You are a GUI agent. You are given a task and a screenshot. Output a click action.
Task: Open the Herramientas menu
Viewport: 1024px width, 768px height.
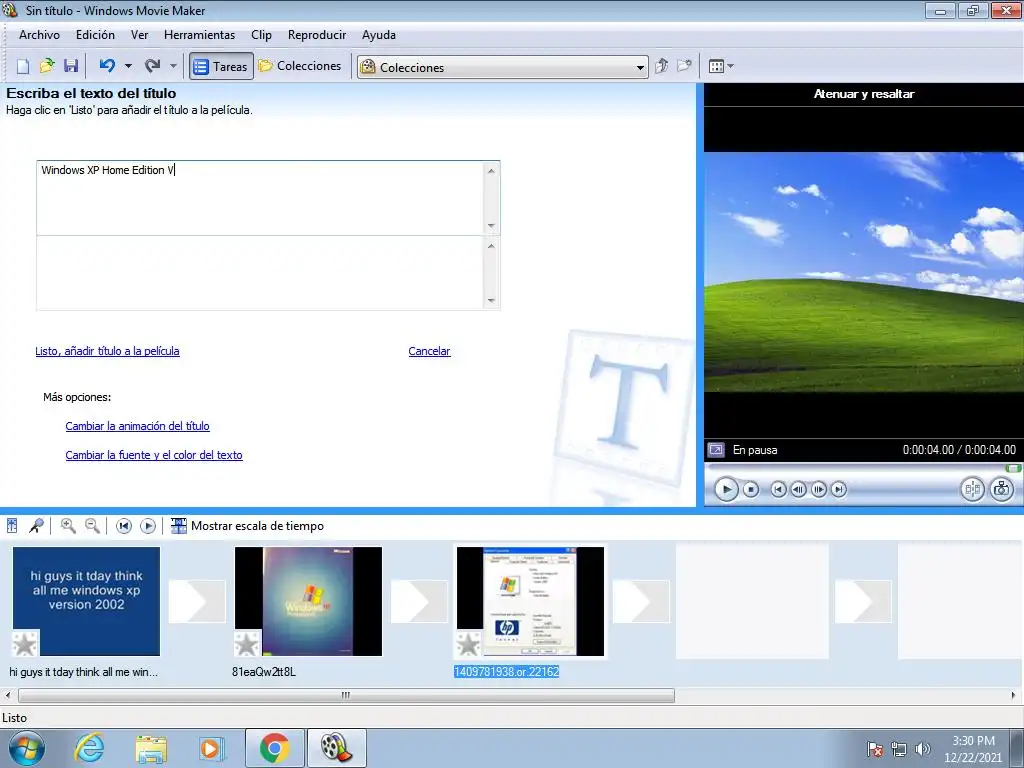click(199, 35)
